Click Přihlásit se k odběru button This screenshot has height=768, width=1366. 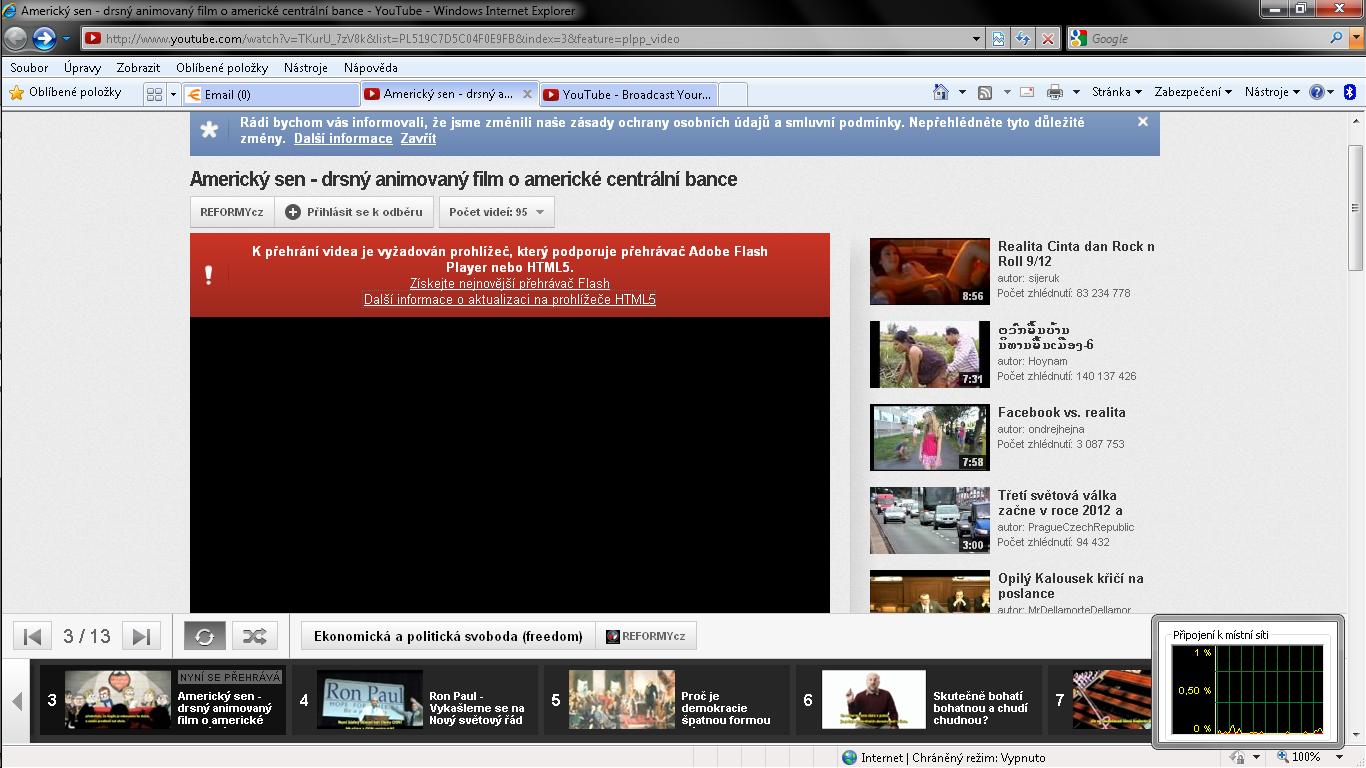[x=354, y=212]
